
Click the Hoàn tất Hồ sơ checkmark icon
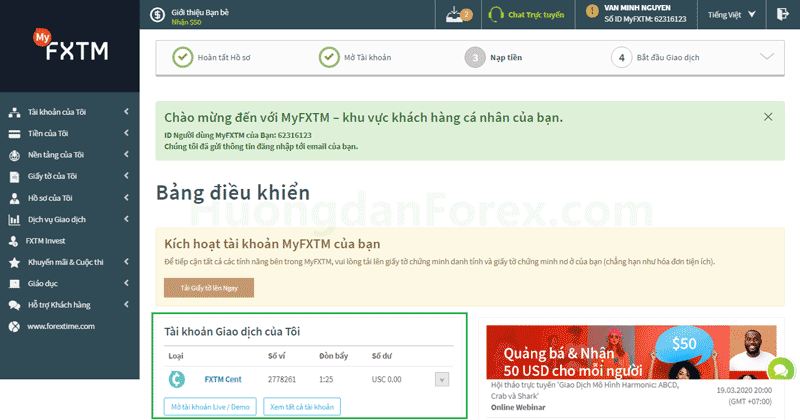coord(182,57)
